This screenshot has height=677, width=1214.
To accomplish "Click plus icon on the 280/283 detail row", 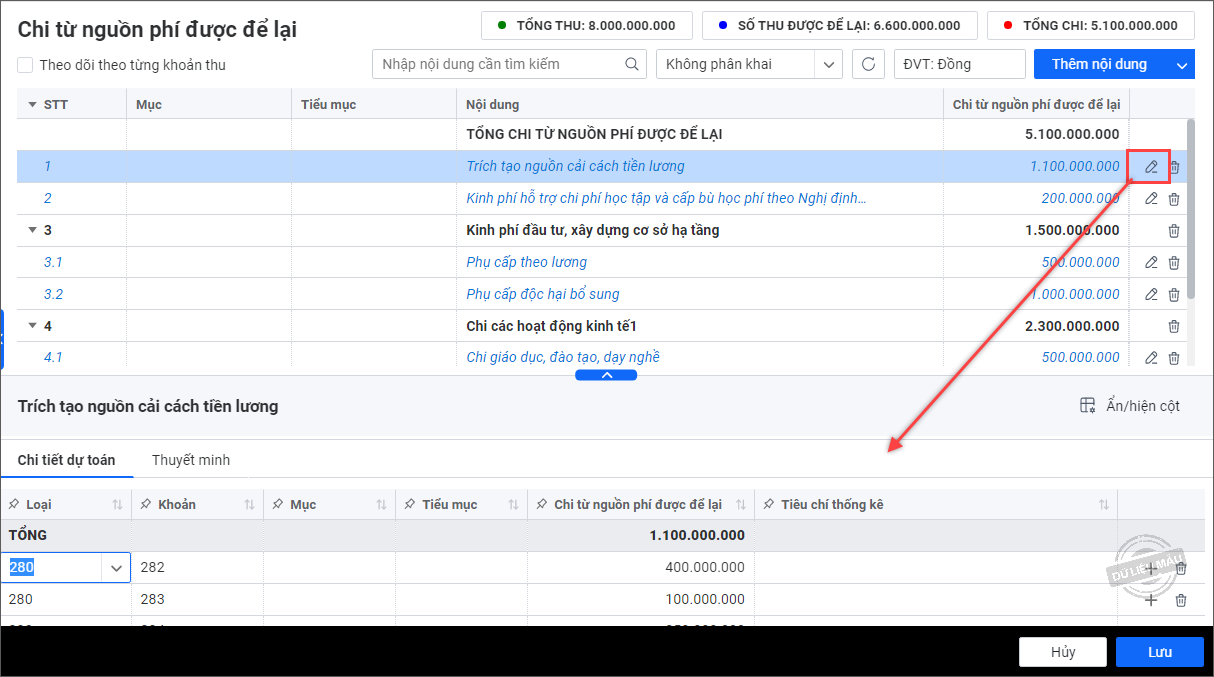I will [1151, 600].
